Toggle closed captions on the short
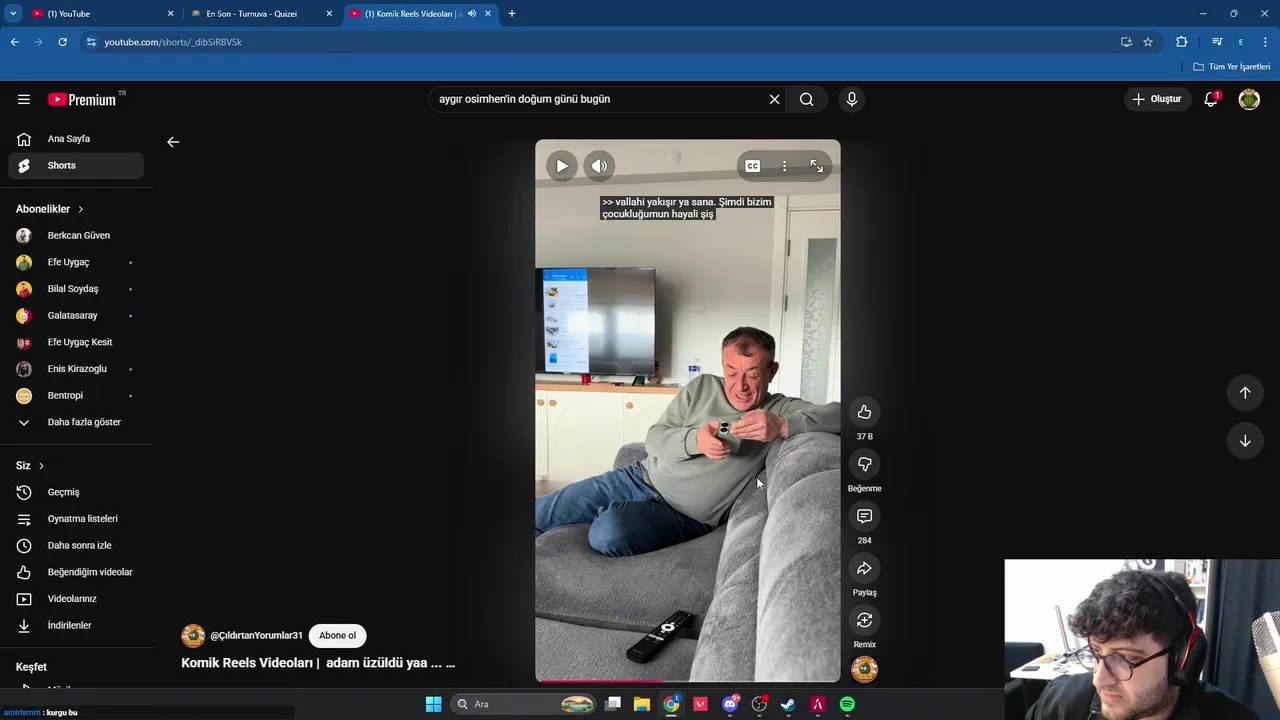The width and height of the screenshot is (1280, 720). tap(752, 166)
